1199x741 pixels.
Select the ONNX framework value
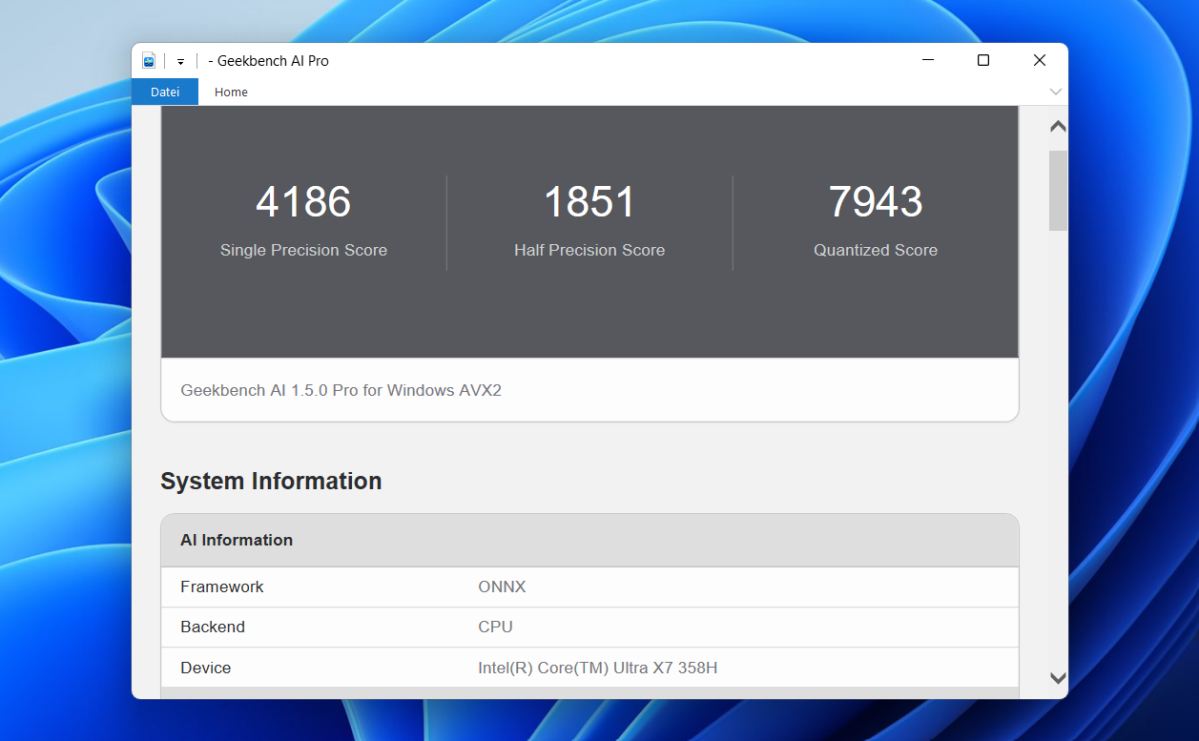(x=502, y=587)
